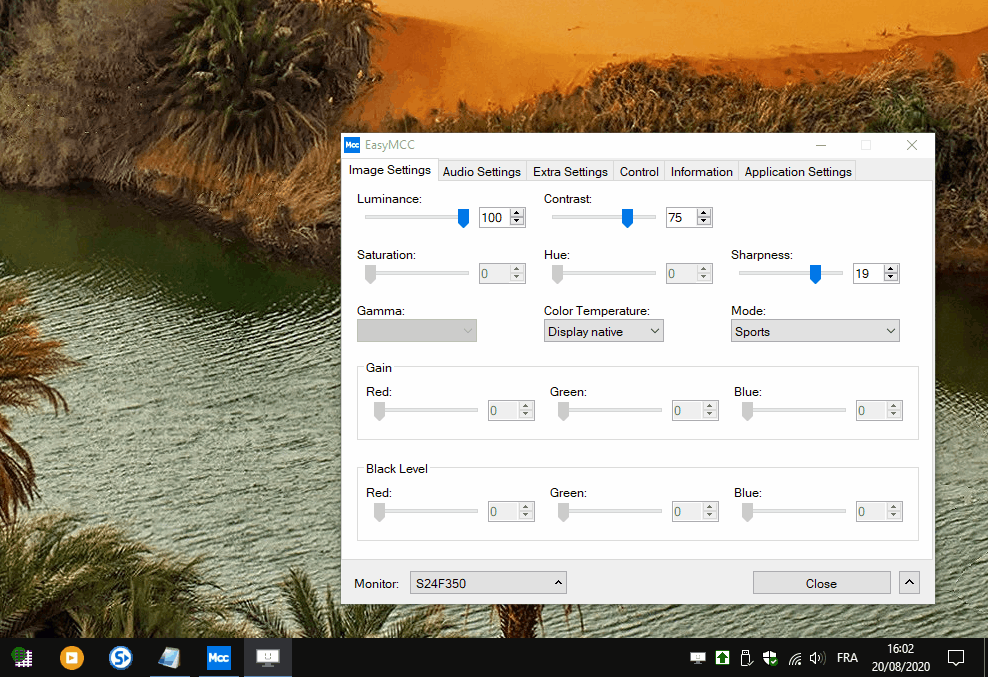This screenshot has height=677, width=988.
Task: Click the Sharpness value field showing 19
Action: point(868,274)
